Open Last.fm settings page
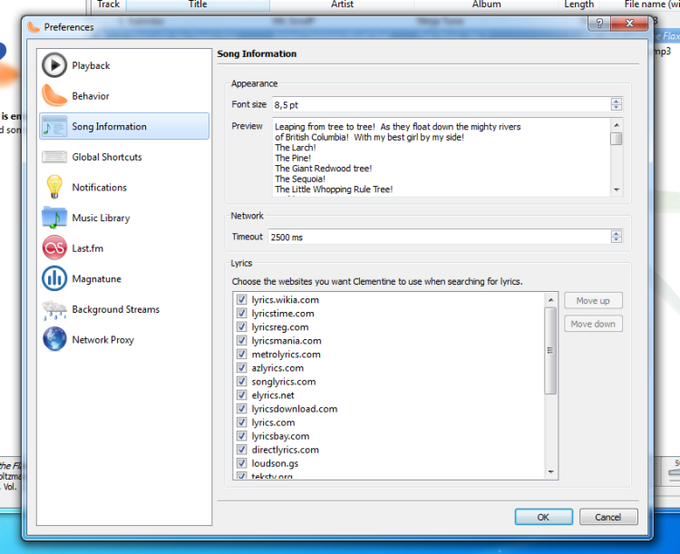The width and height of the screenshot is (680, 554). (124, 248)
